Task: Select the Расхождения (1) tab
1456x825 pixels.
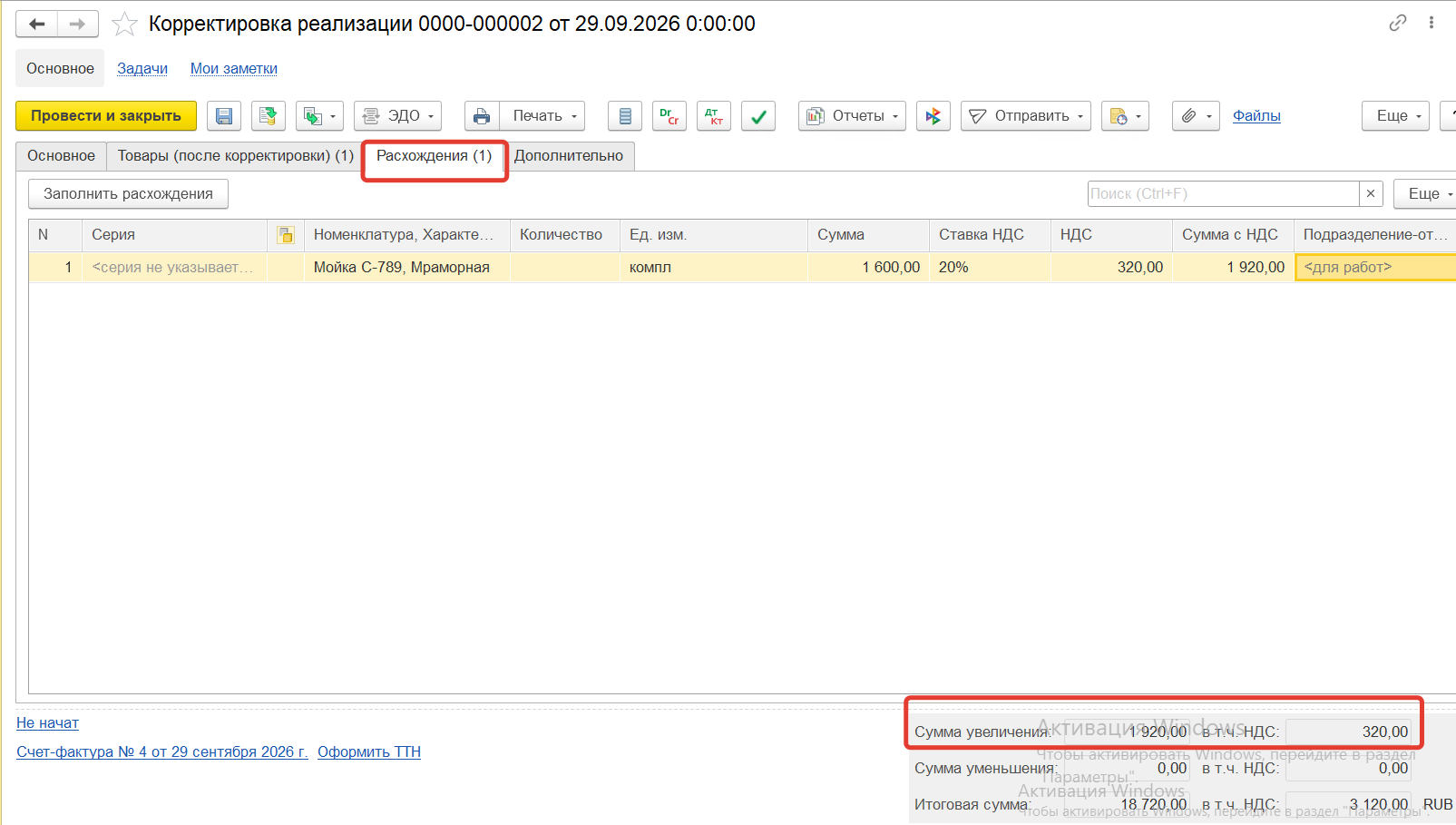Action: (435, 156)
